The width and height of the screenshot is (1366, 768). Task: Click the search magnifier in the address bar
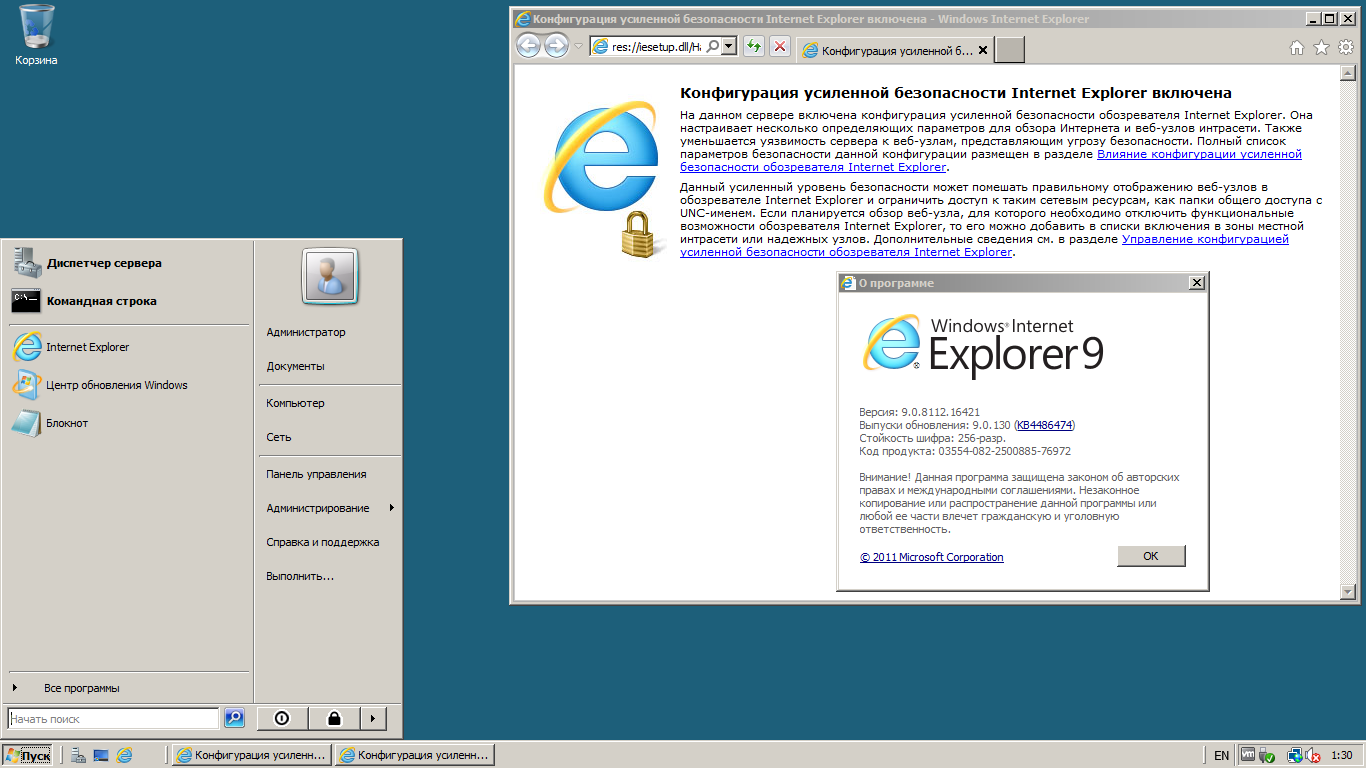(712, 46)
